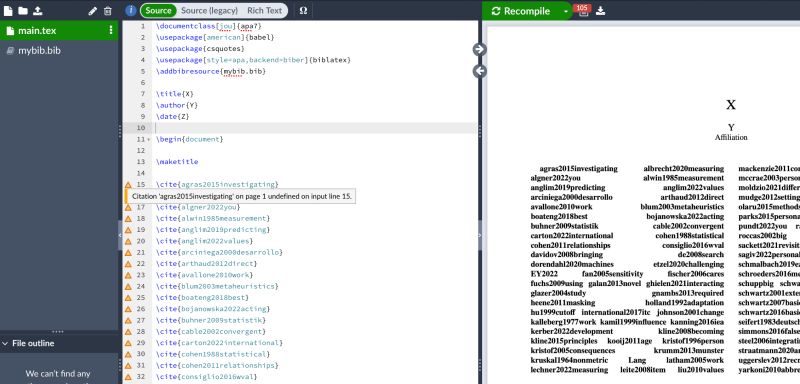Screen dimensions: 800x384
Task: Click the warning triangle on line 31
Action: coord(128,366)
